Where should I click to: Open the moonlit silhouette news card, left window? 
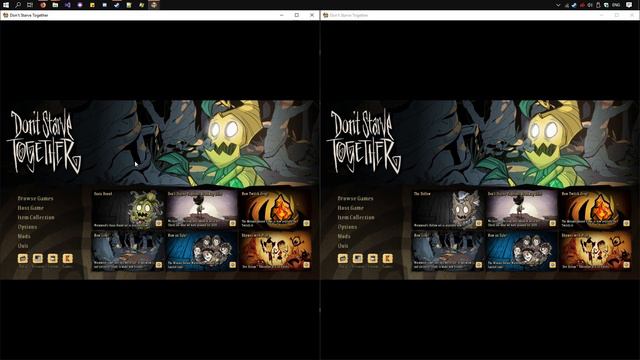tap(202, 209)
